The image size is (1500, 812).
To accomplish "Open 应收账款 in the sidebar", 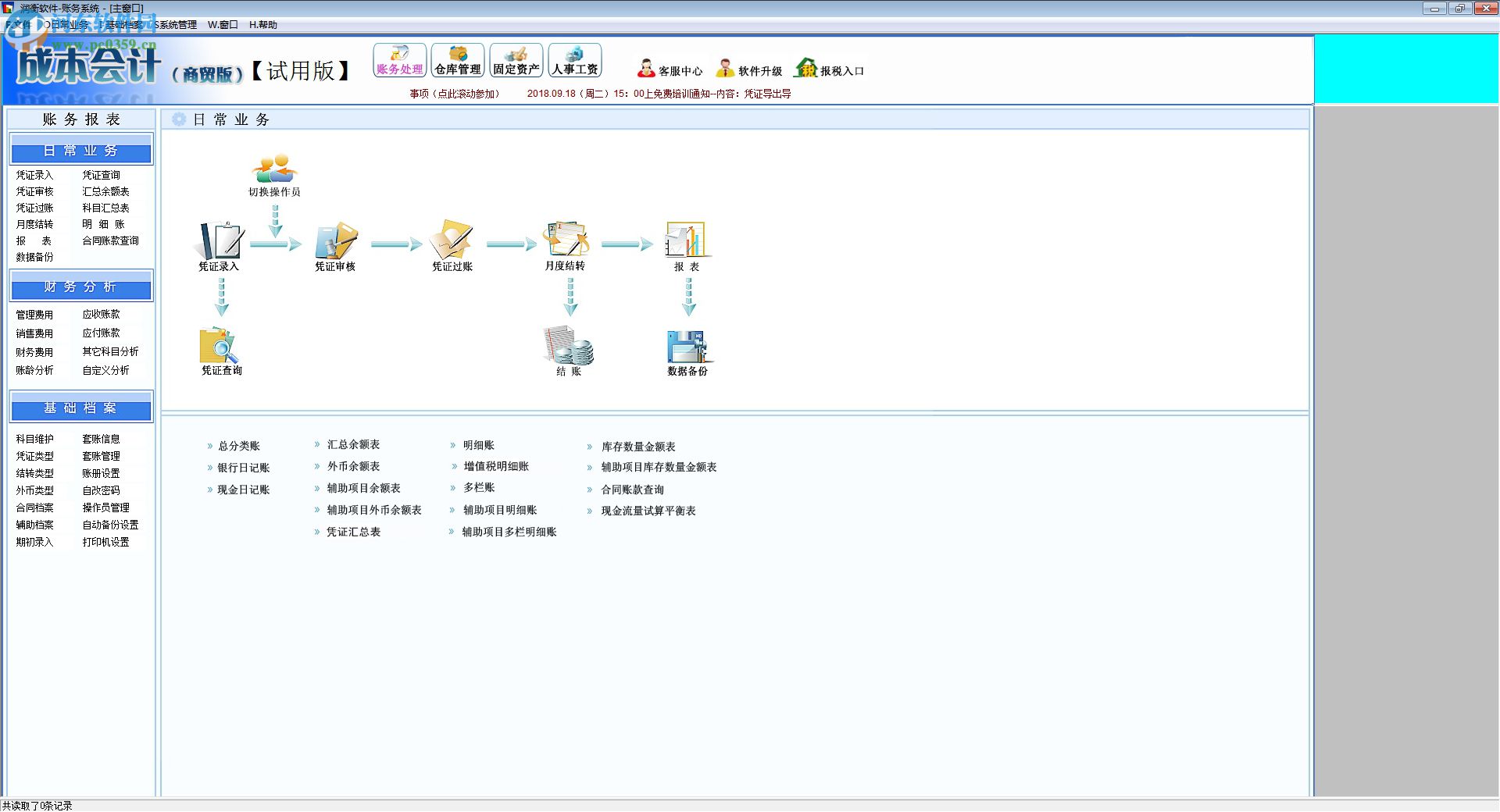I will tap(102, 314).
